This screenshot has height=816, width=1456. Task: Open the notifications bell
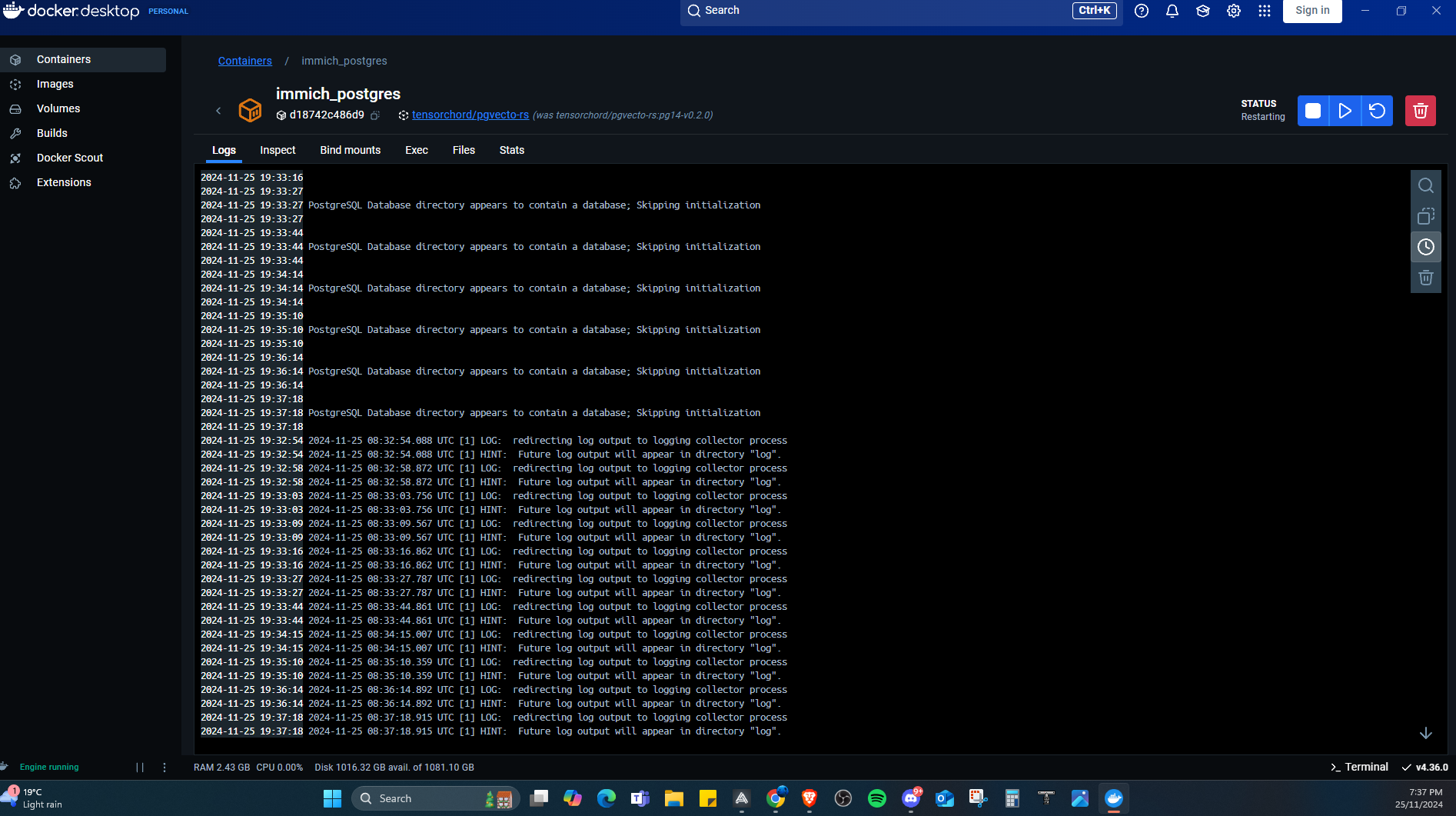click(1172, 11)
